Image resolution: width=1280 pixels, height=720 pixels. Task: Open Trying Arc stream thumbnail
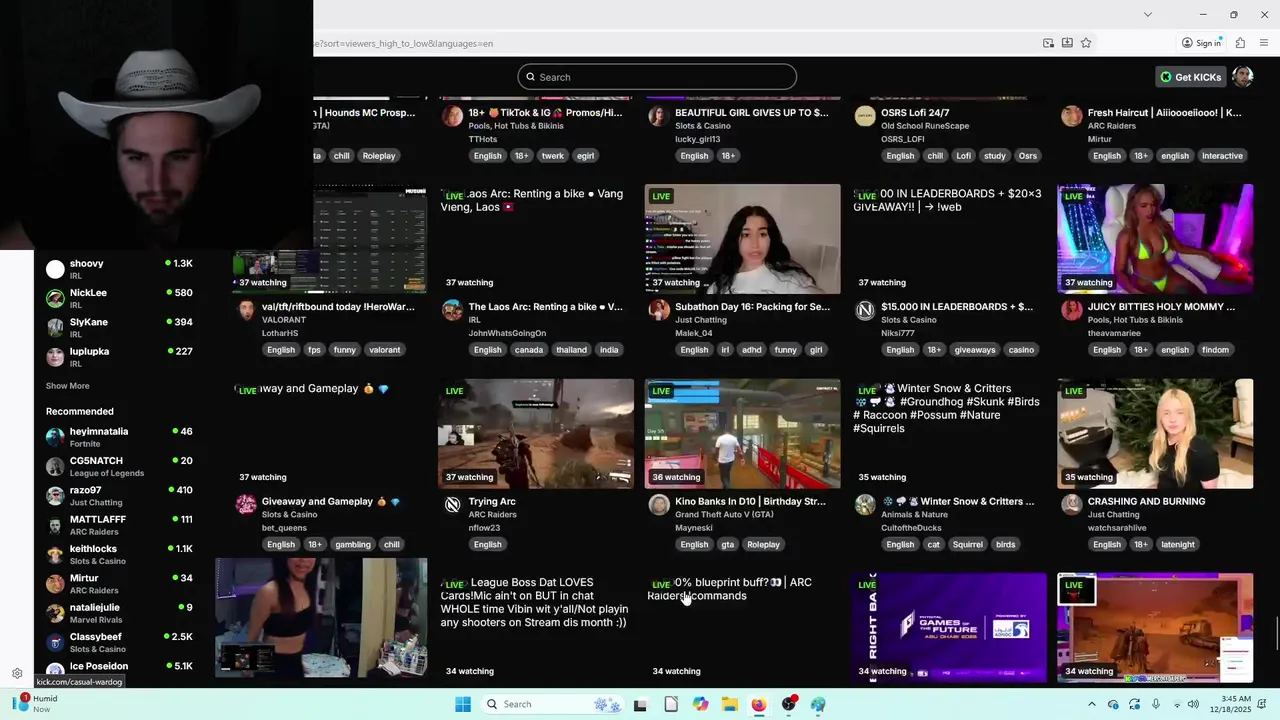(536, 433)
